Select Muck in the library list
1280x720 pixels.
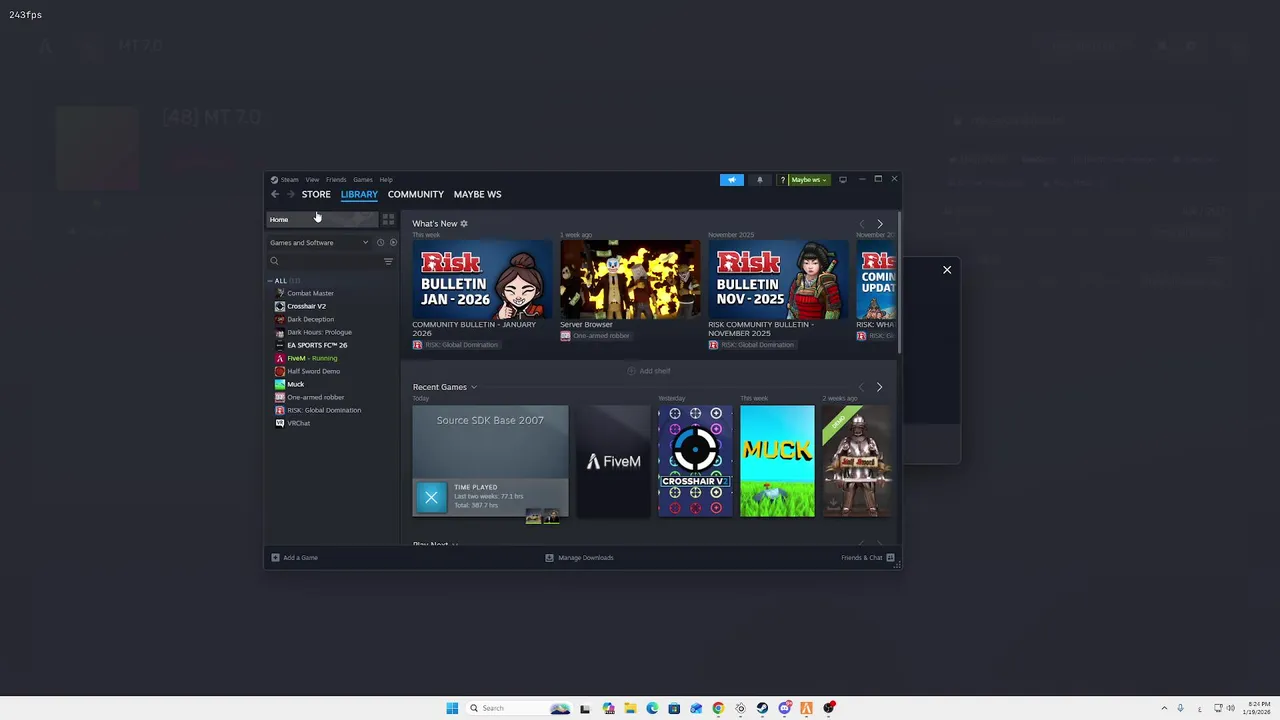coord(295,384)
